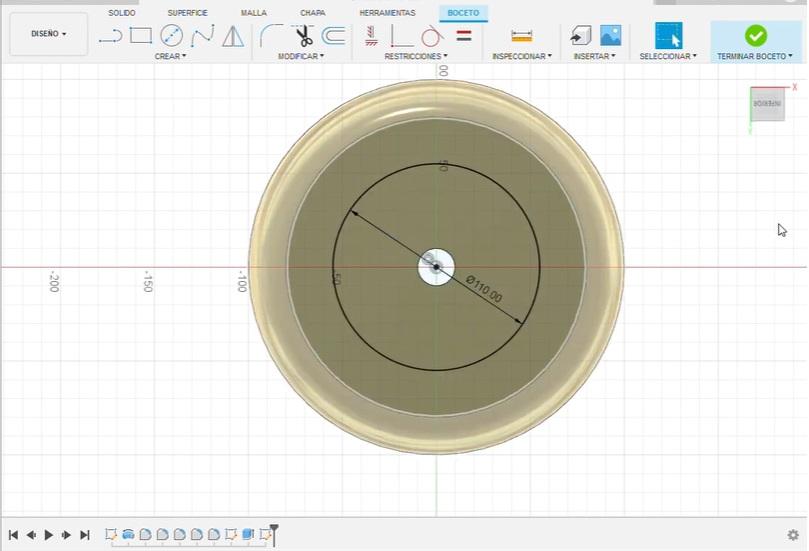Switch to the CHAPA tab

click(x=313, y=13)
